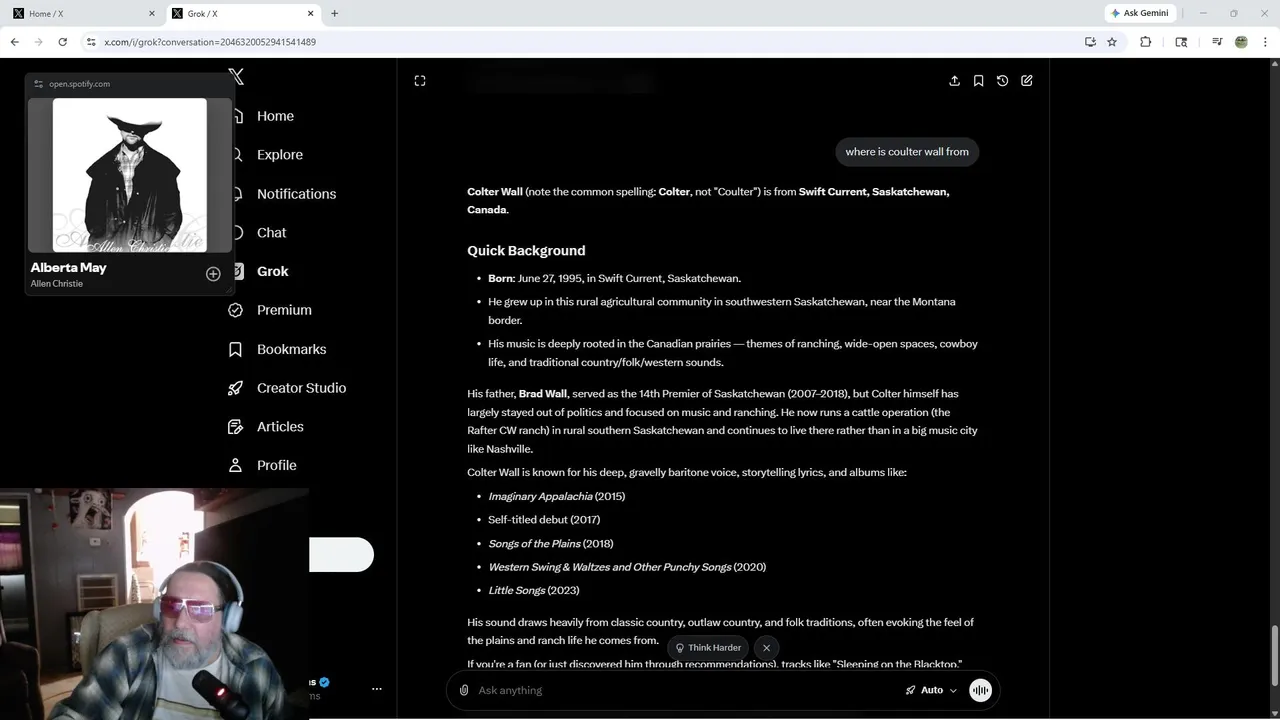Click the Creator Studio rocket icon
The width and height of the screenshot is (1280, 720).
tap(236, 388)
